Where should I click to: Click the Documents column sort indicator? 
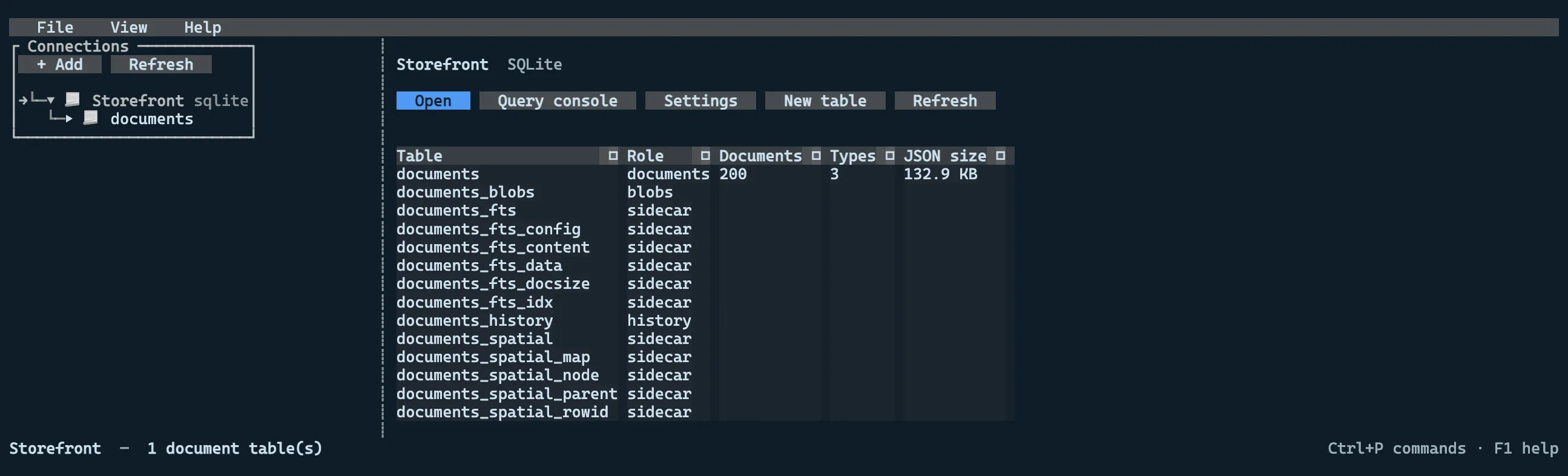[816, 156]
